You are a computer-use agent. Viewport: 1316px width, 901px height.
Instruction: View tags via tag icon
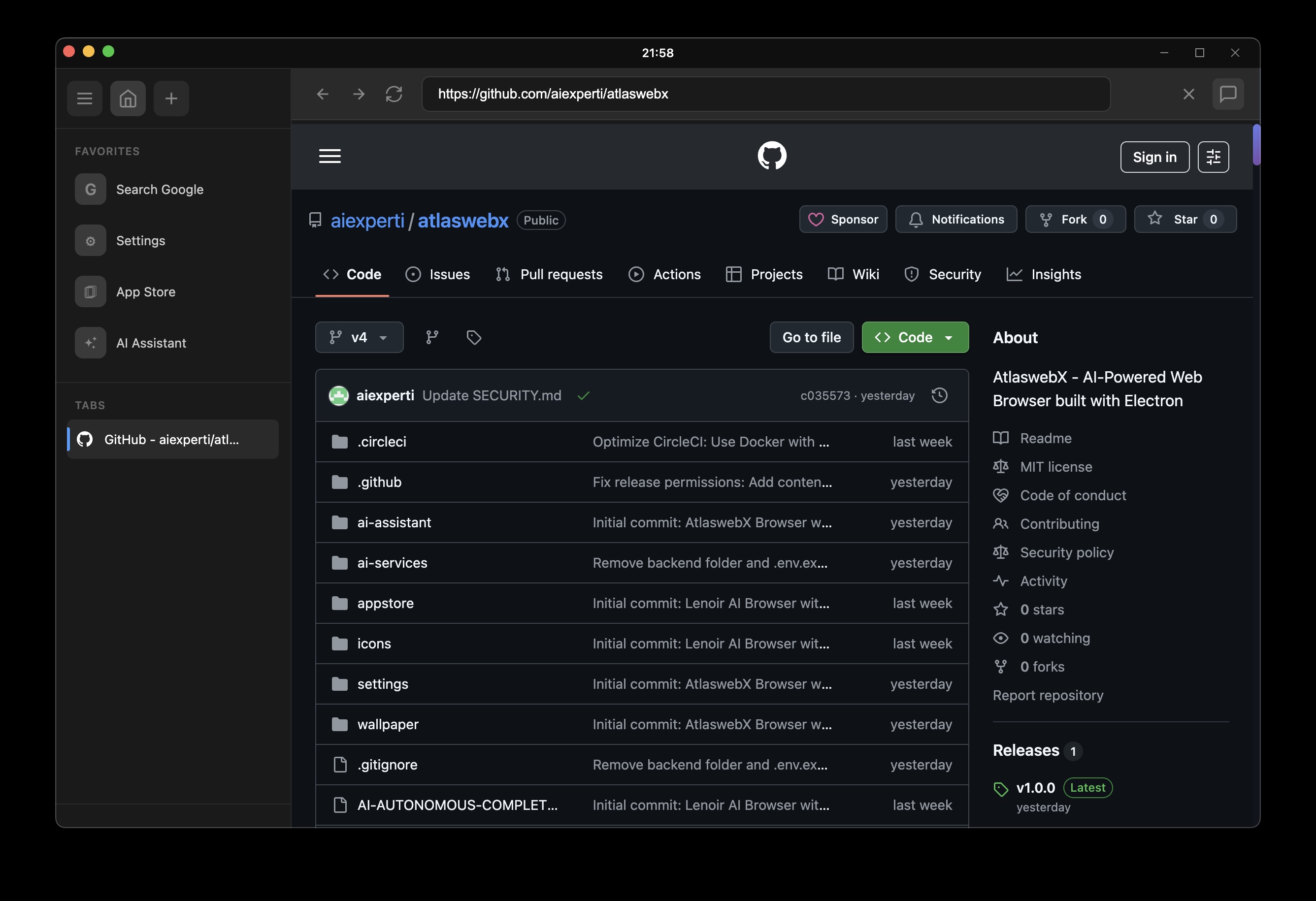[x=474, y=337]
